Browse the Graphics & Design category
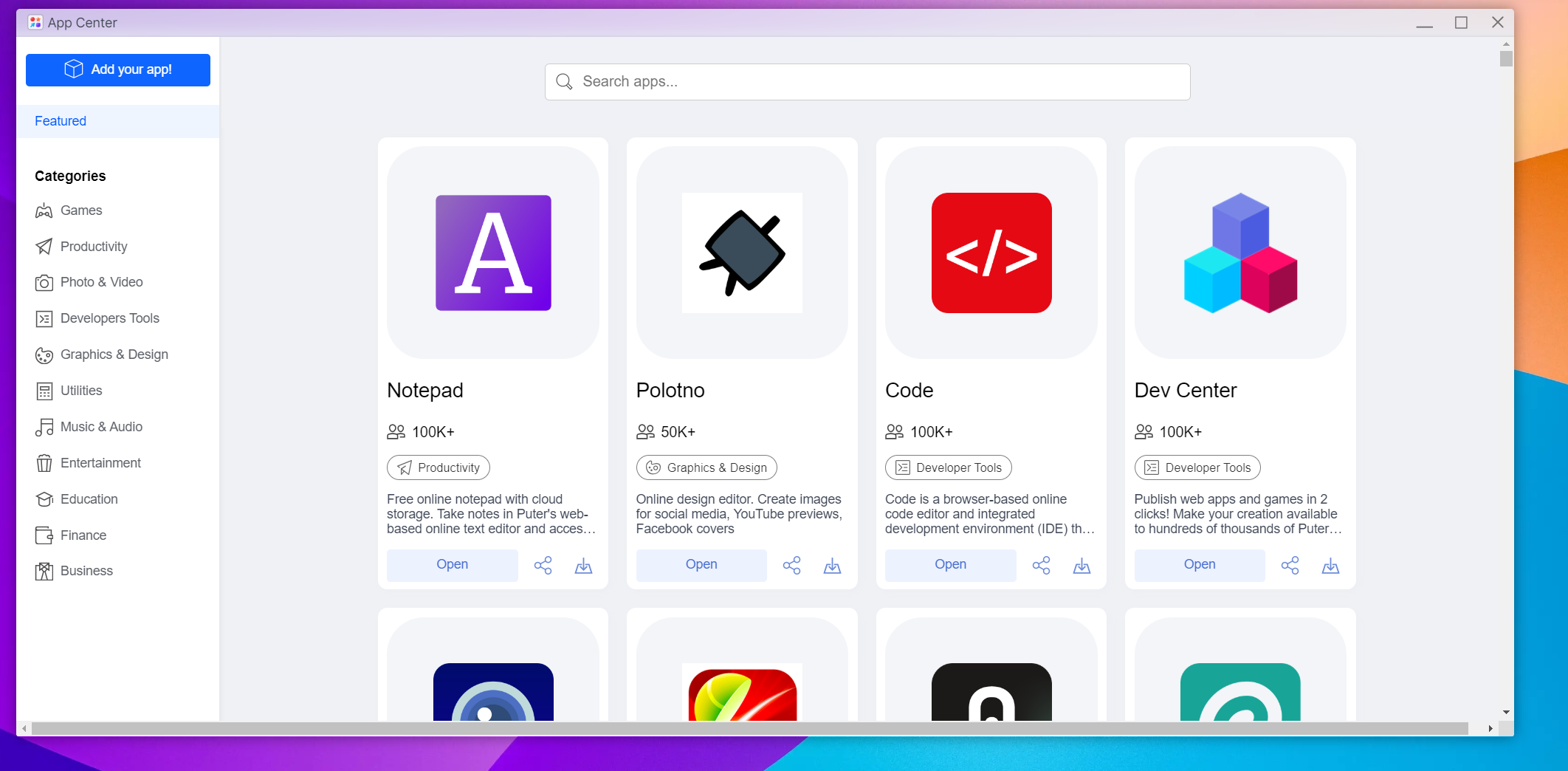 (x=114, y=354)
